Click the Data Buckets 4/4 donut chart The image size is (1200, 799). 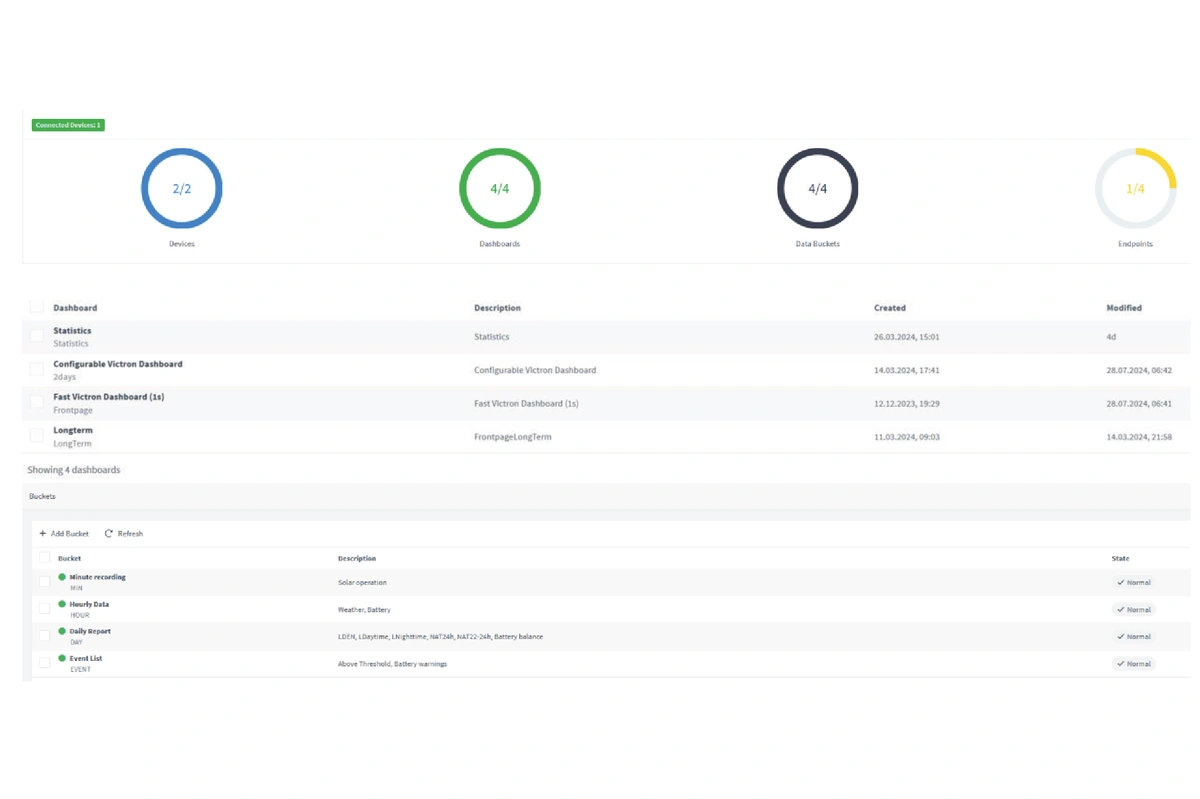tap(817, 188)
